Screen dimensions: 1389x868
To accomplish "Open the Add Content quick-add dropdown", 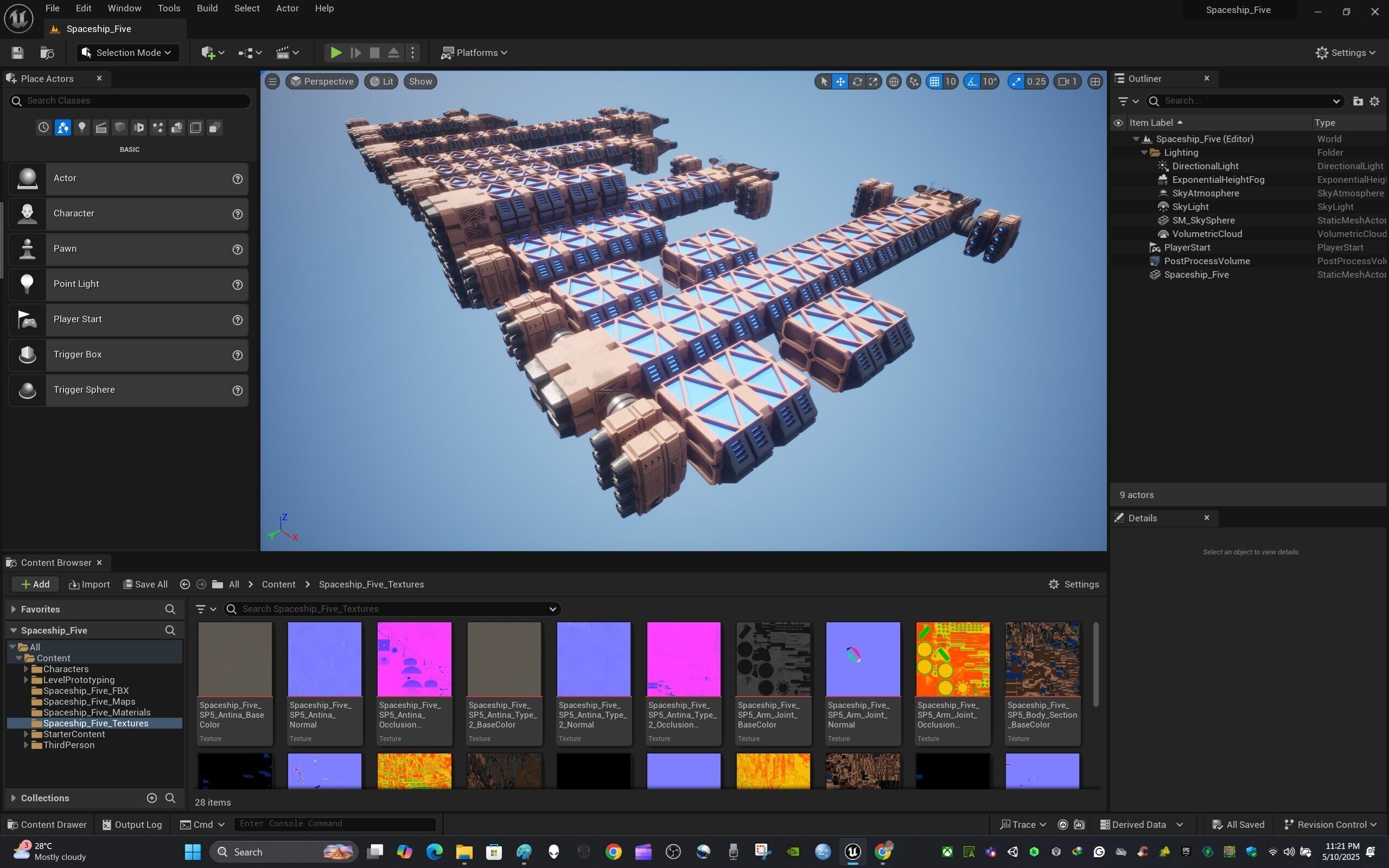I will [x=213, y=53].
